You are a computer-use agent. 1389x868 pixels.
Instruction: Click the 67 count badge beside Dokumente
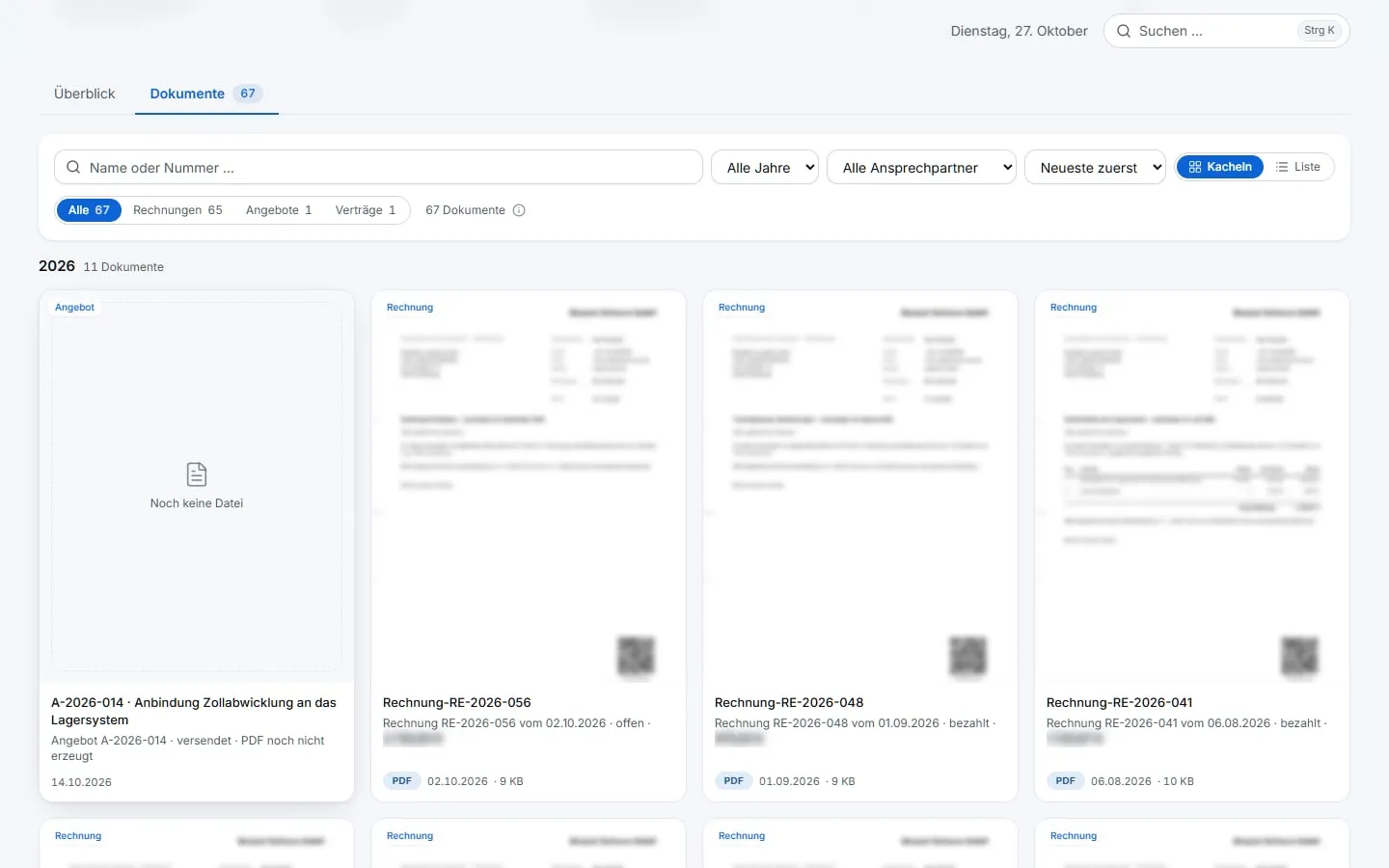pos(248,94)
